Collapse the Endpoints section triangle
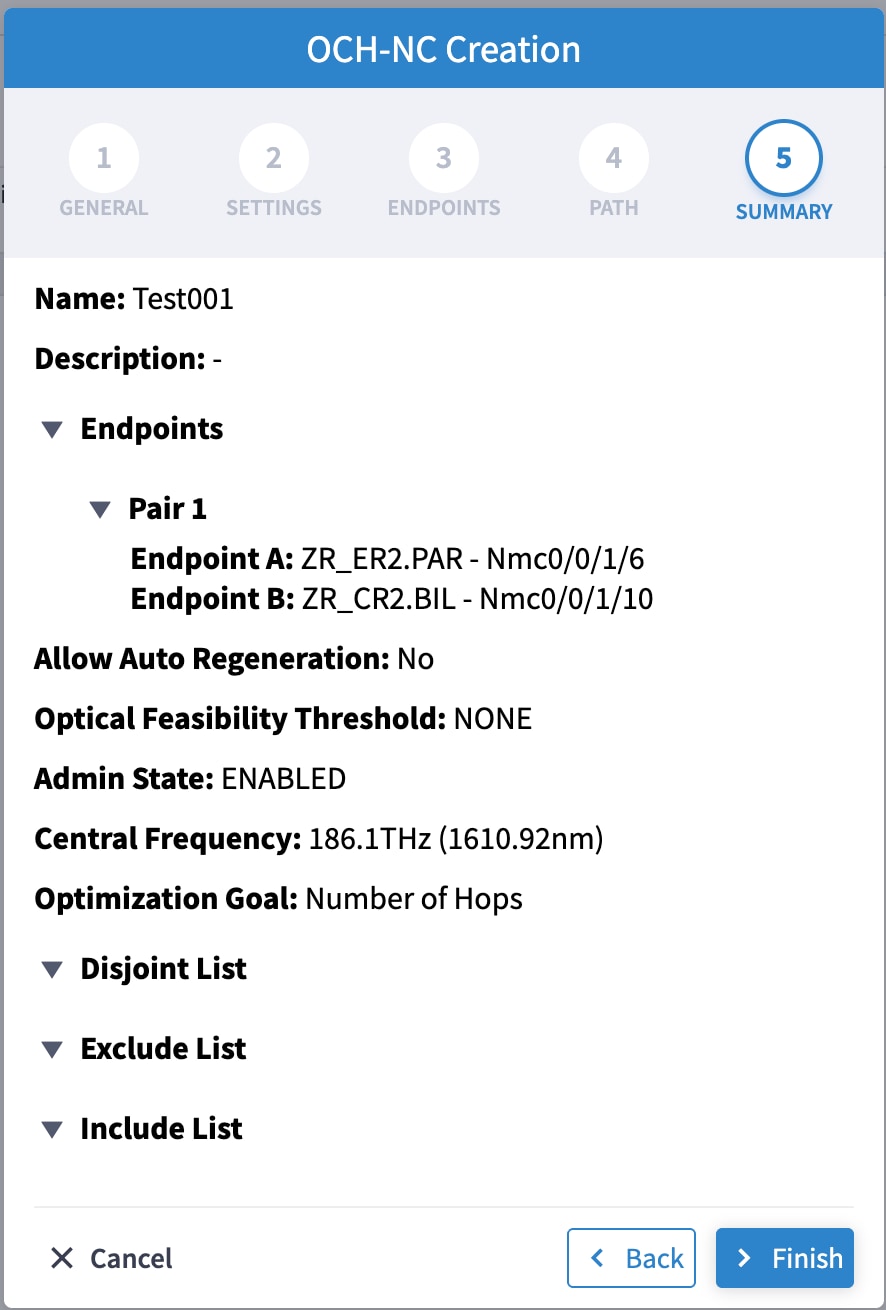This screenshot has width=886, height=1310. [x=52, y=429]
